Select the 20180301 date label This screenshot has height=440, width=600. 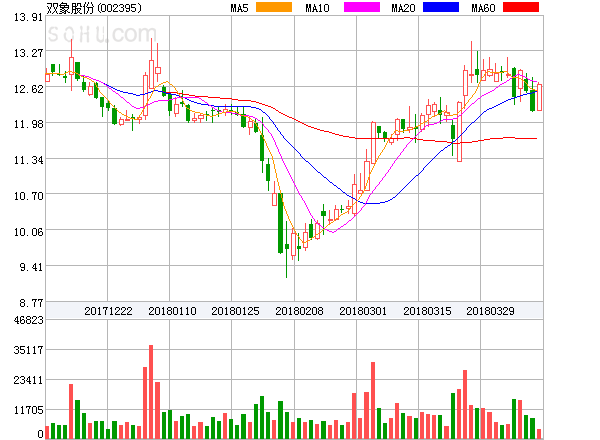tap(363, 311)
